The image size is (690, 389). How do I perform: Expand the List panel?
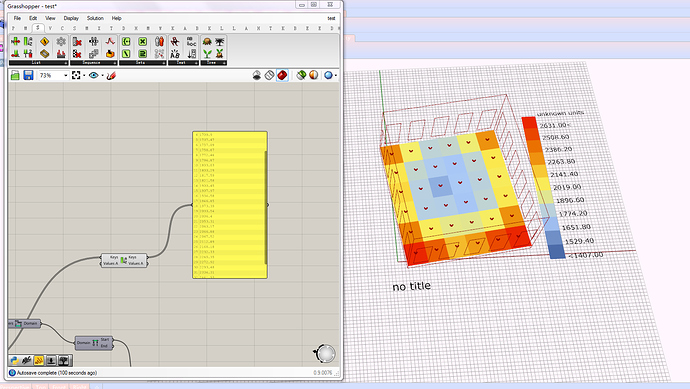click(66, 63)
